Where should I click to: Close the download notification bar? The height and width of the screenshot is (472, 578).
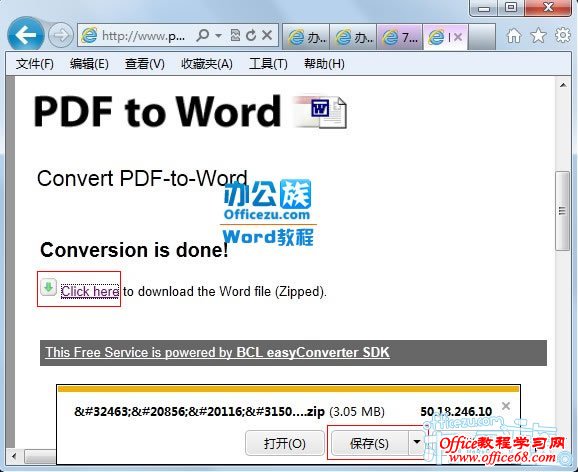click(x=506, y=406)
